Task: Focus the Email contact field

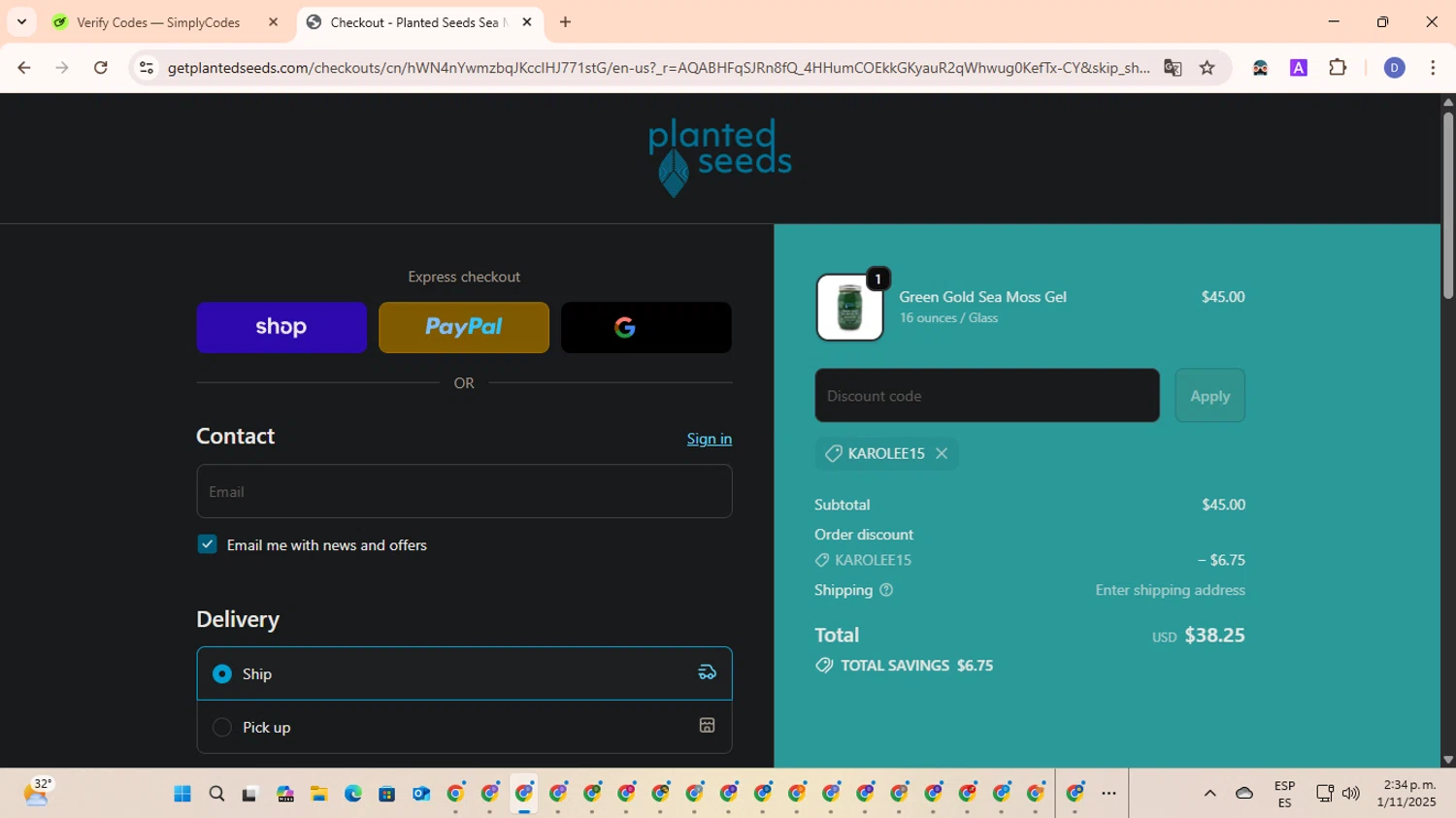Action: [464, 491]
